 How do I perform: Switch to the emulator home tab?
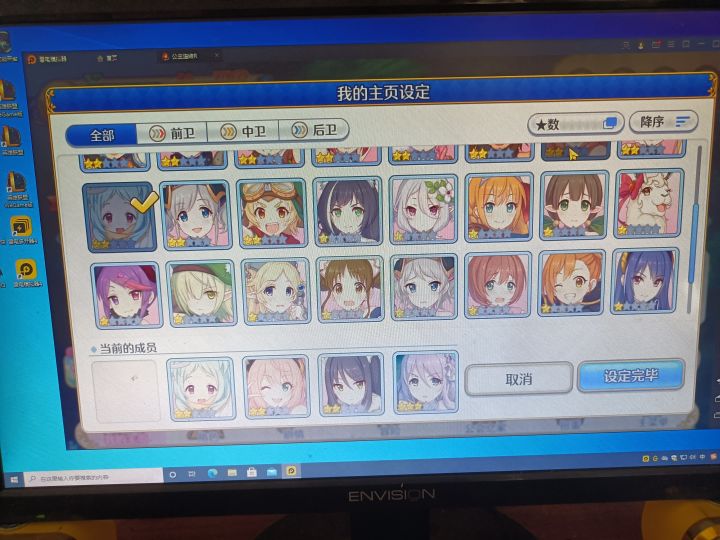(x=107, y=58)
